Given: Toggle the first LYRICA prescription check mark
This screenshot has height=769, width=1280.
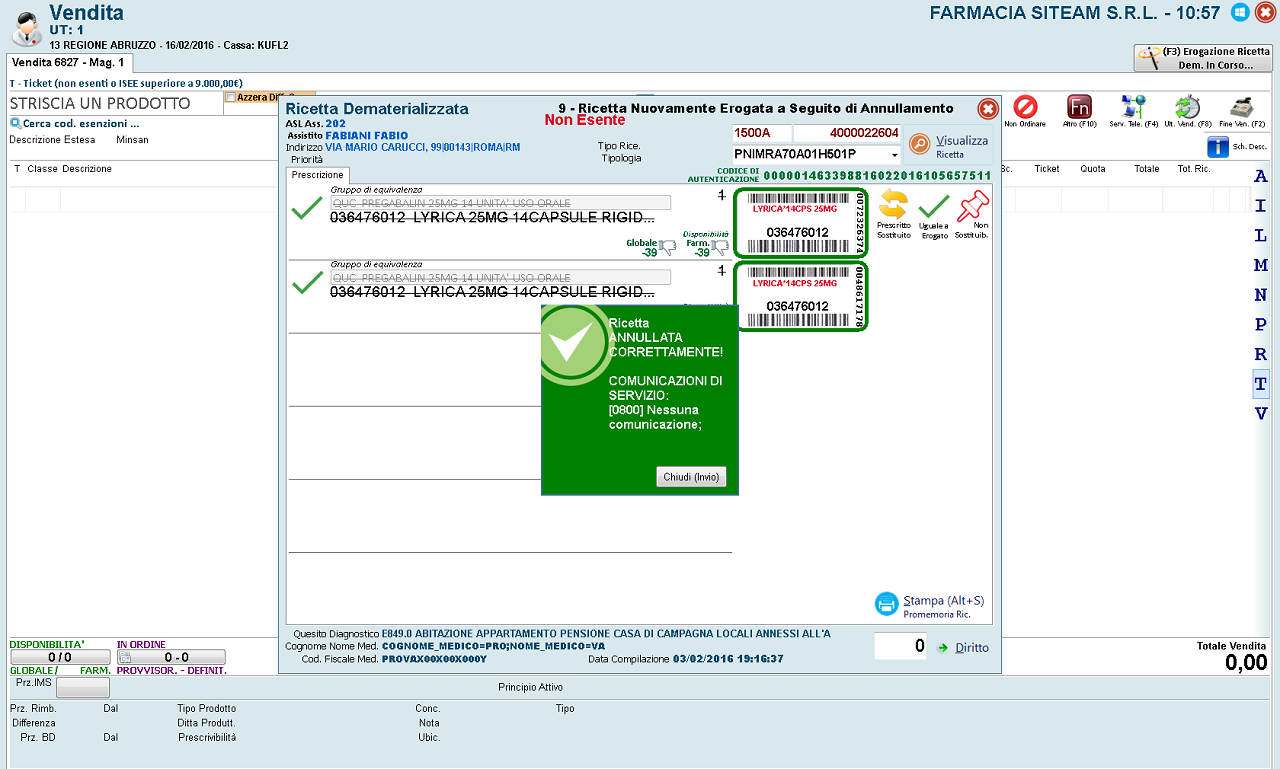Looking at the screenshot, I should (307, 208).
